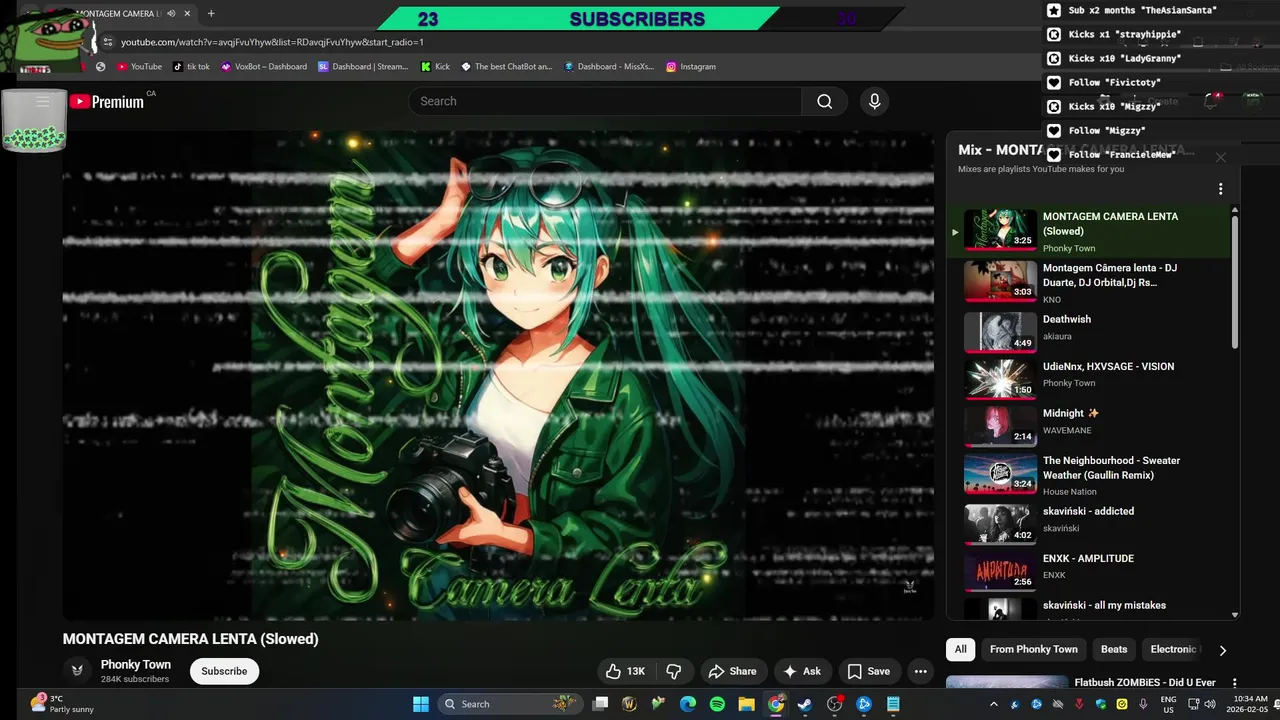Open a new browser tab

(x=211, y=14)
